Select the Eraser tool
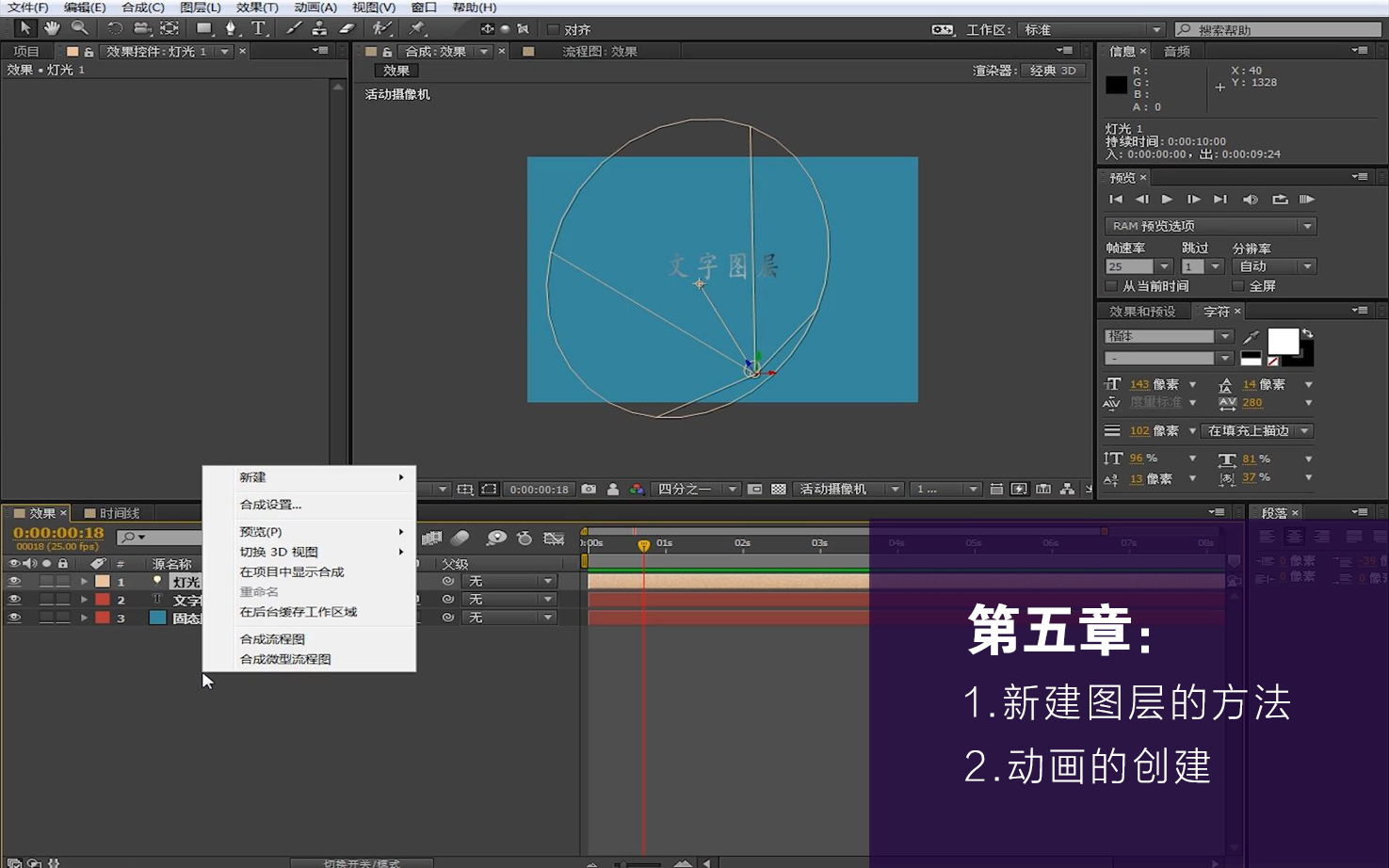1389x868 pixels. [x=347, y=28]
